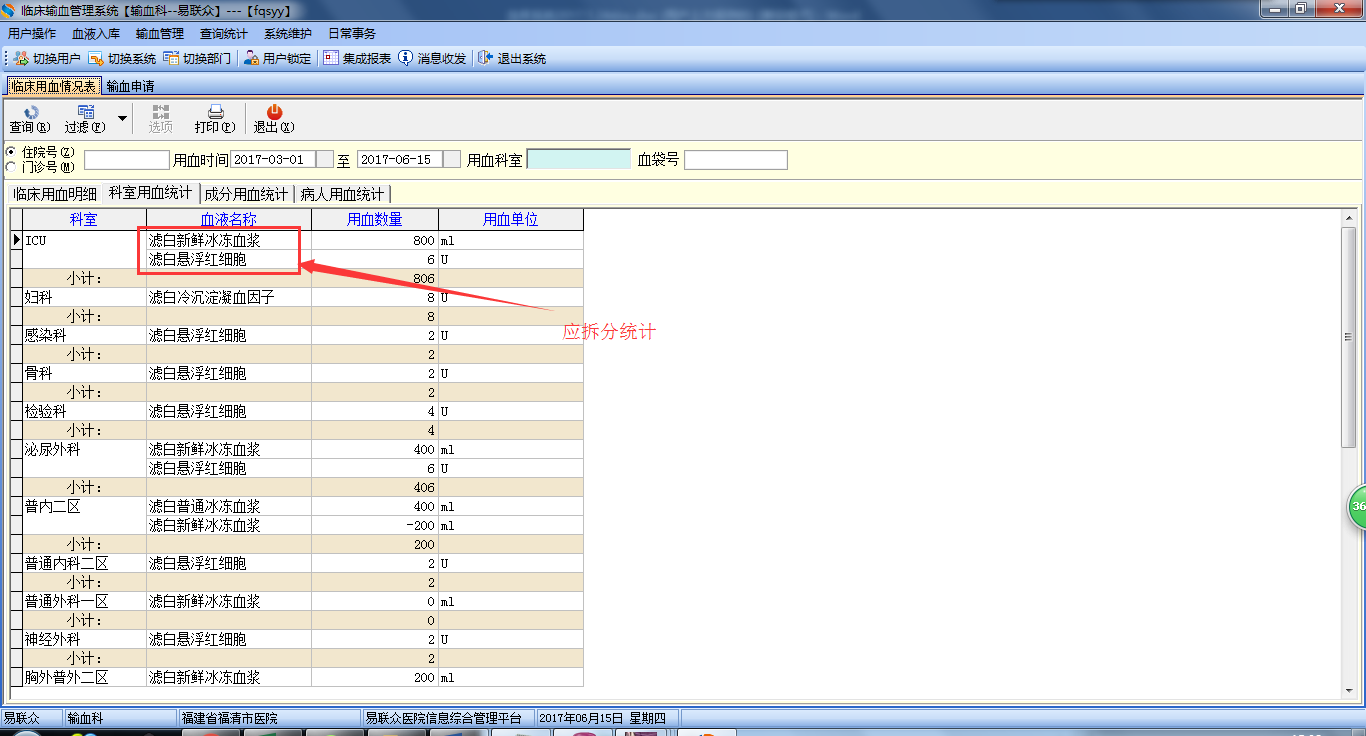Click the 过滤(F) filter button

(85, 119)
